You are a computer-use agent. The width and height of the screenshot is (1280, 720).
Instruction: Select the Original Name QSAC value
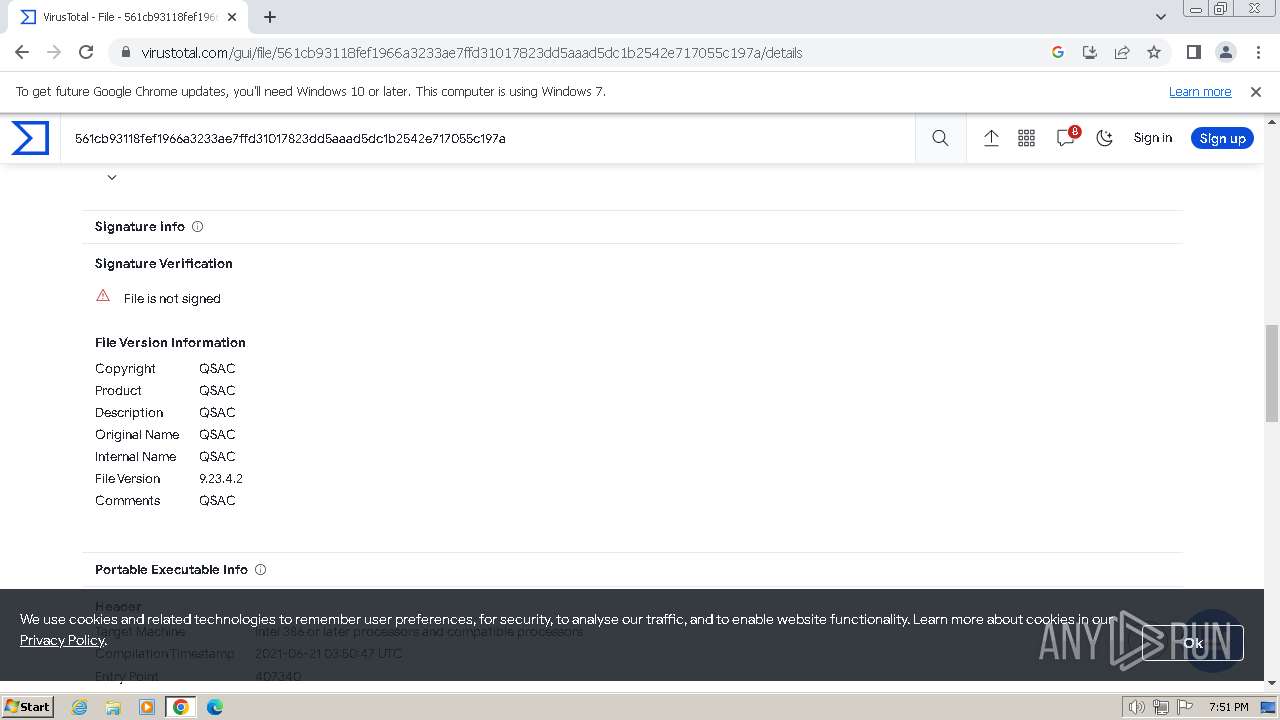pyautogui.click(x=217, y=434)
